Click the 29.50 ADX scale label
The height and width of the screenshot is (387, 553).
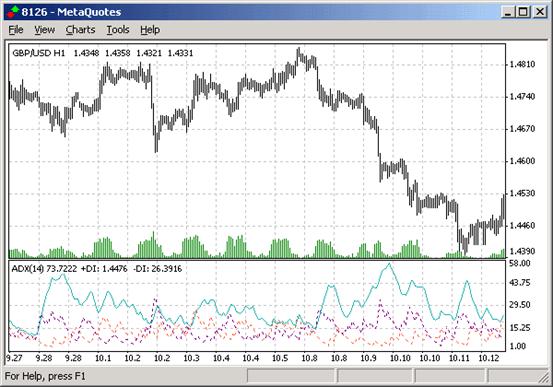(x=520, y=305)
